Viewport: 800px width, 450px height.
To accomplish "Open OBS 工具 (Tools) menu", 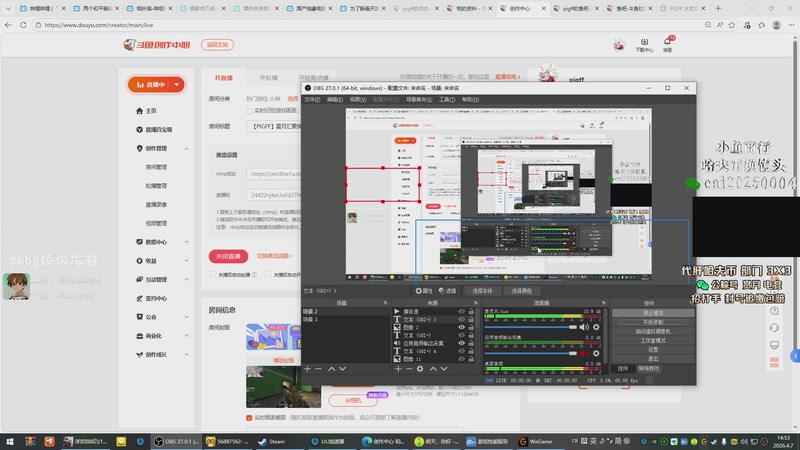I will click(447, 99).
